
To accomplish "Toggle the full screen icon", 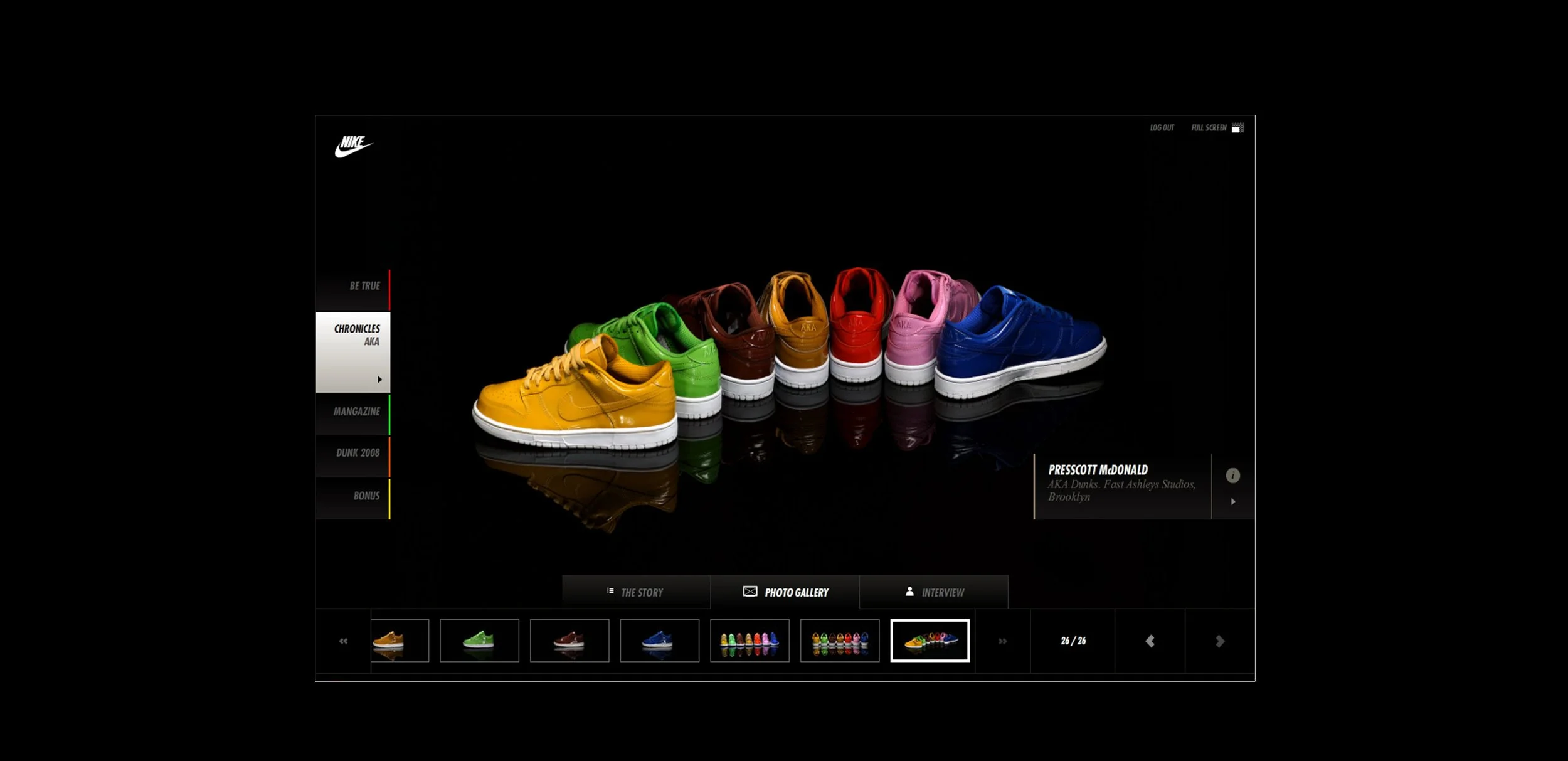I will point(1237,128).
